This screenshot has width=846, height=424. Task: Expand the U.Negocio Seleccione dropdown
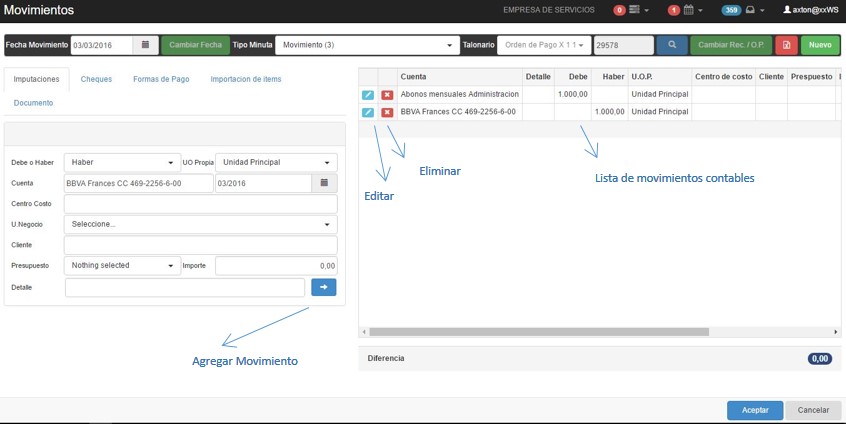(200, 224)
